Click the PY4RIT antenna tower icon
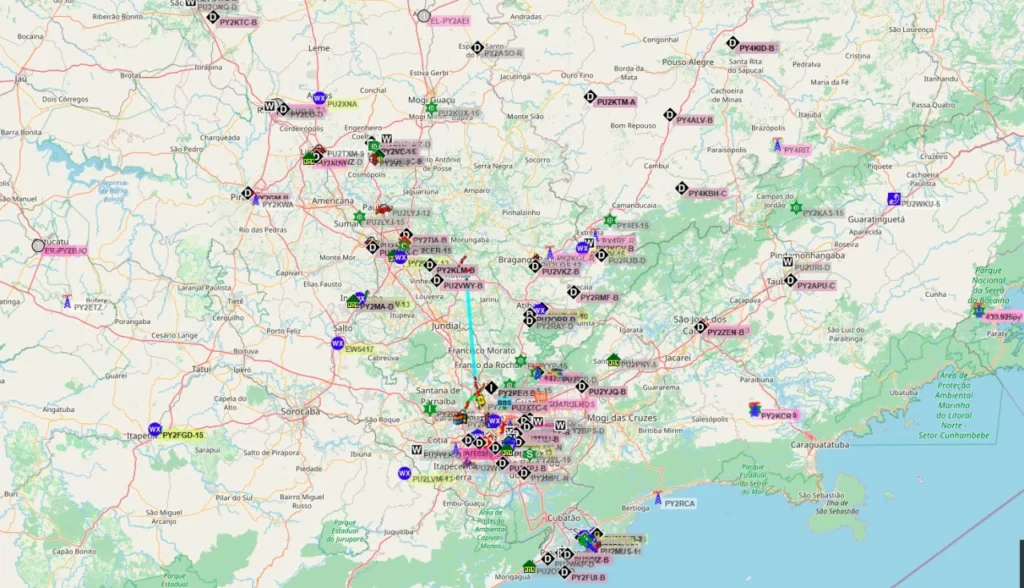Image resolution: width=1024 pixels, height=588 pixels. [777, 146]
